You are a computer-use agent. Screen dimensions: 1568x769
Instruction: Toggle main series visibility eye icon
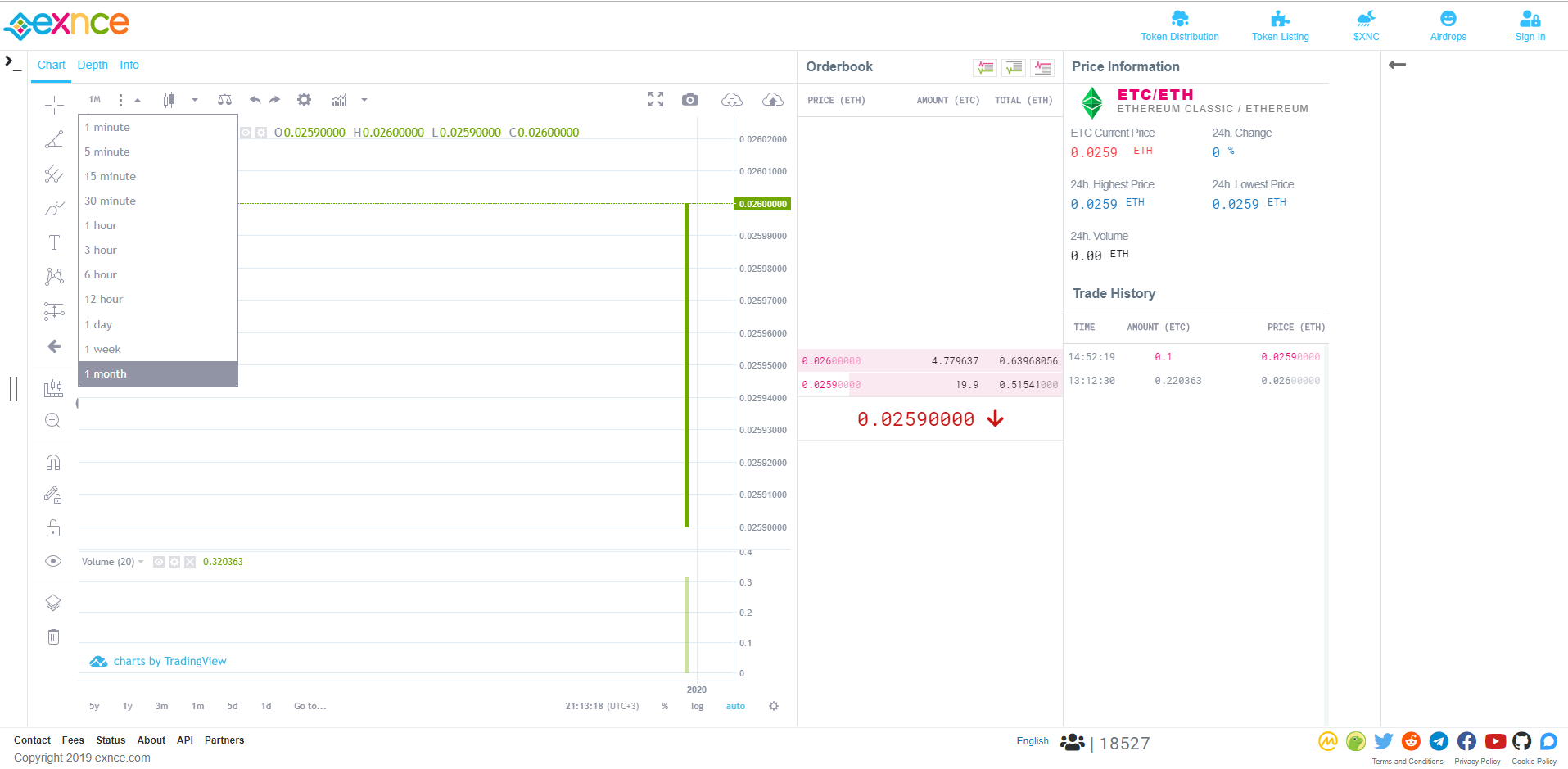(x=246, y=133)
